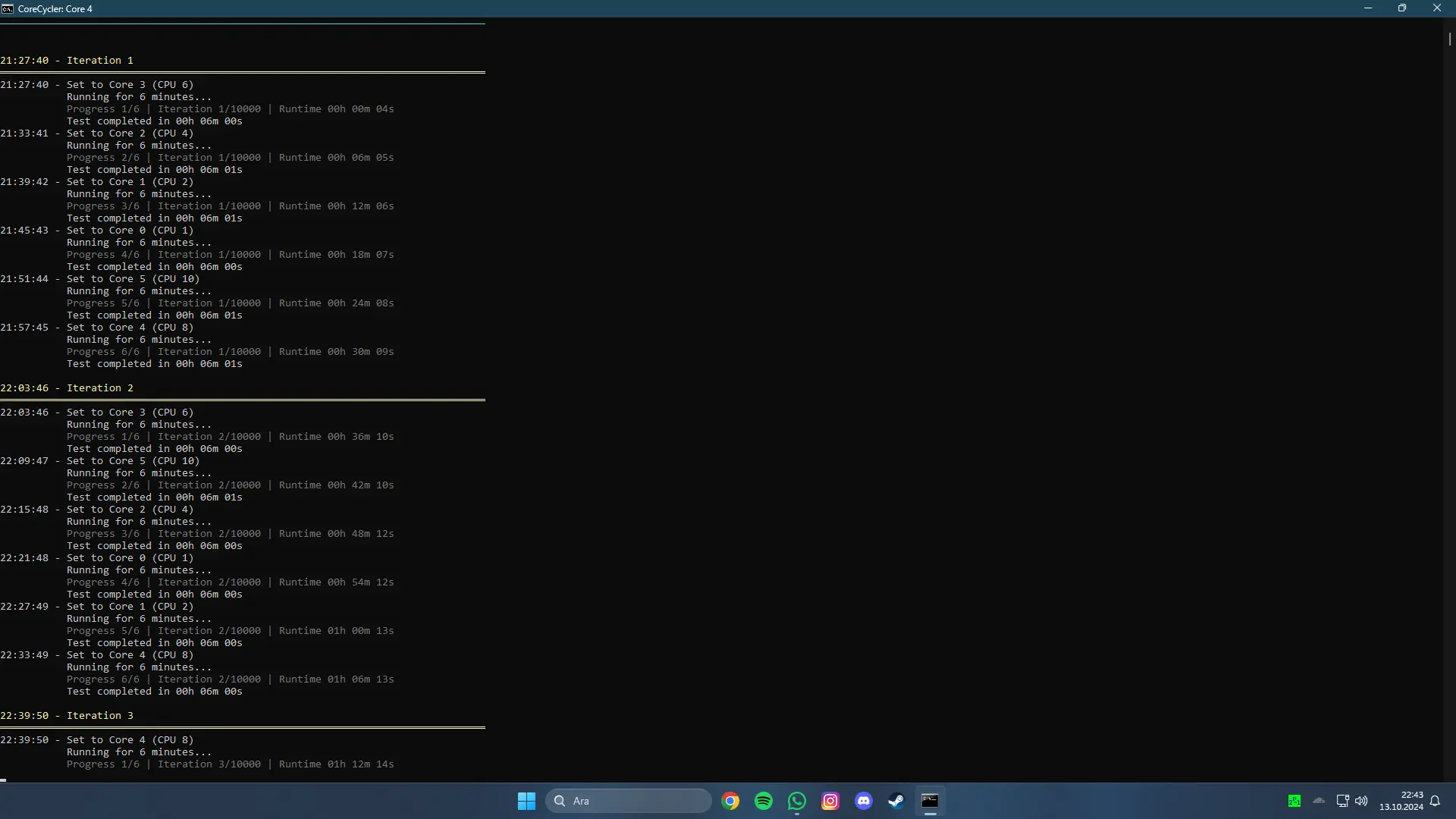Restore down the CoreCycler window

point(1402,8)
